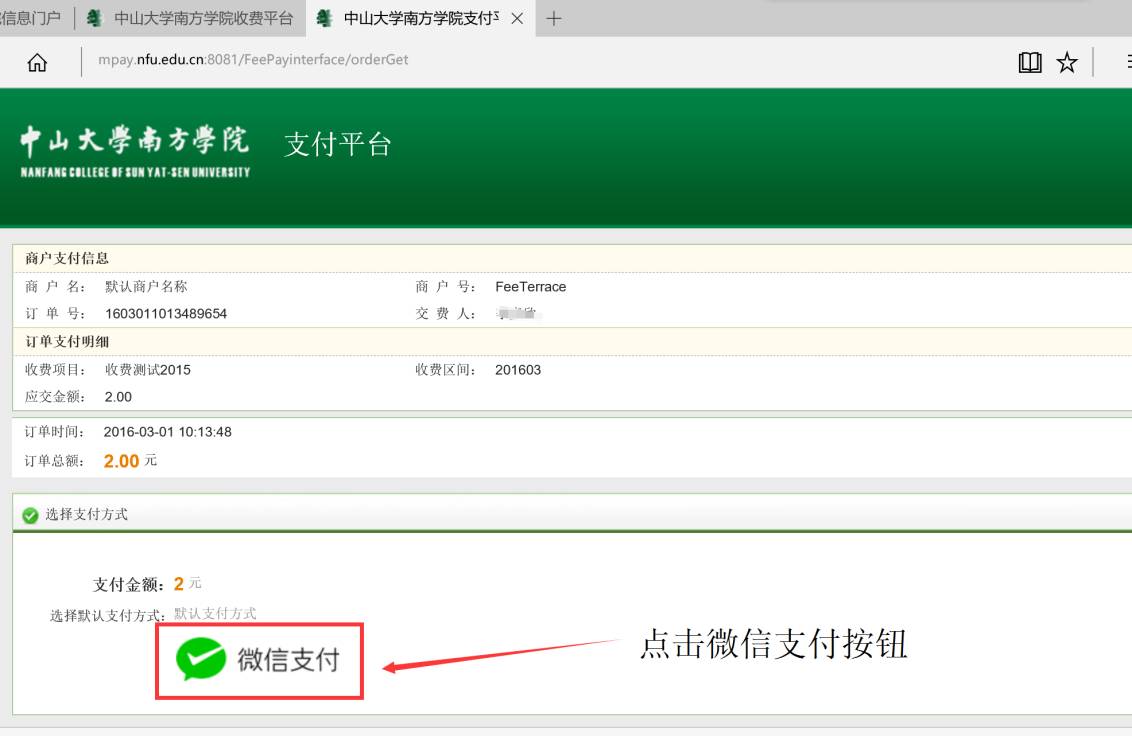Click the browser Home icon

37,63
